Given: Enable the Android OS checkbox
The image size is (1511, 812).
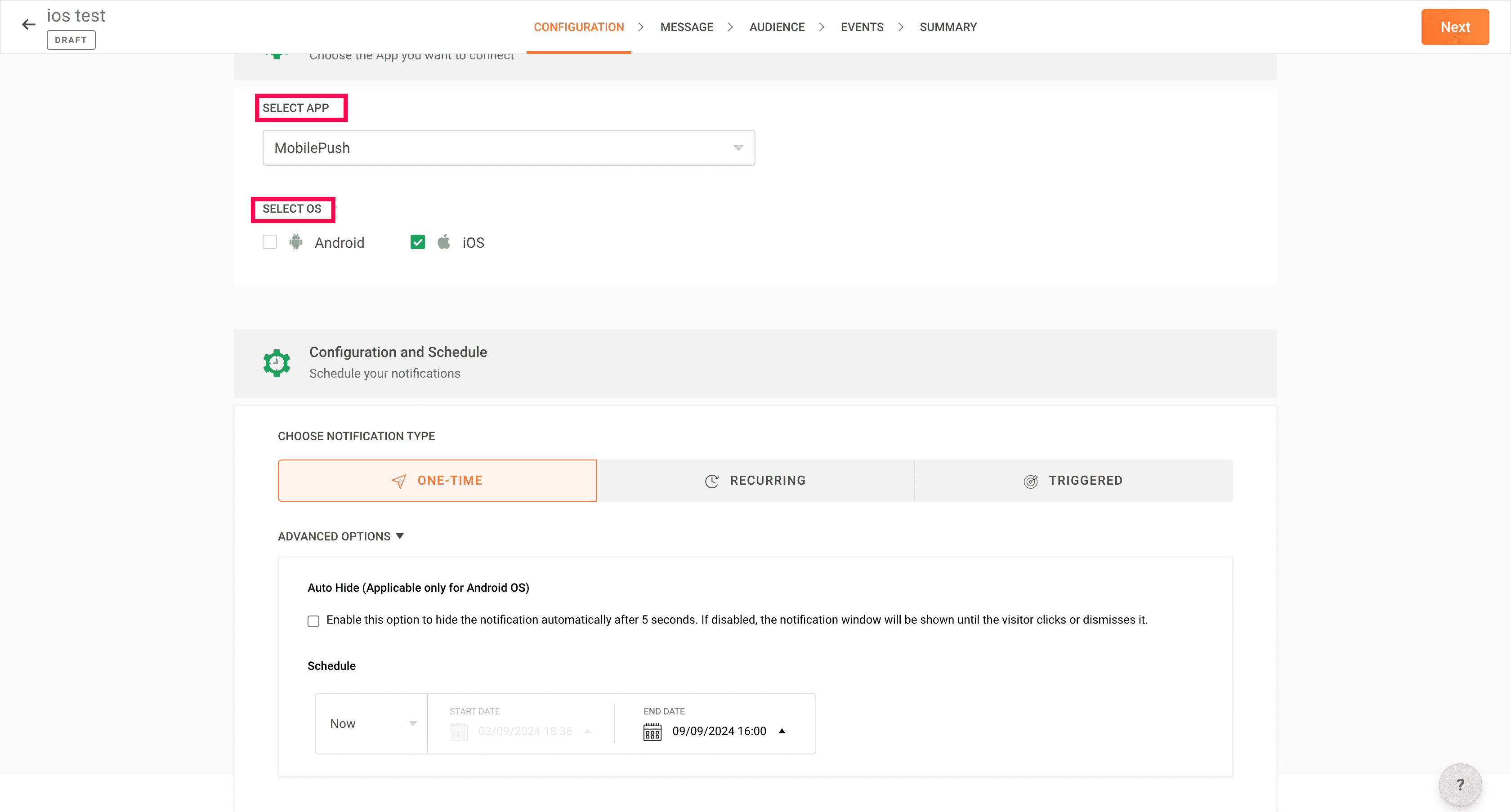Looking at the screenshot, I should [x=270, y=242].
